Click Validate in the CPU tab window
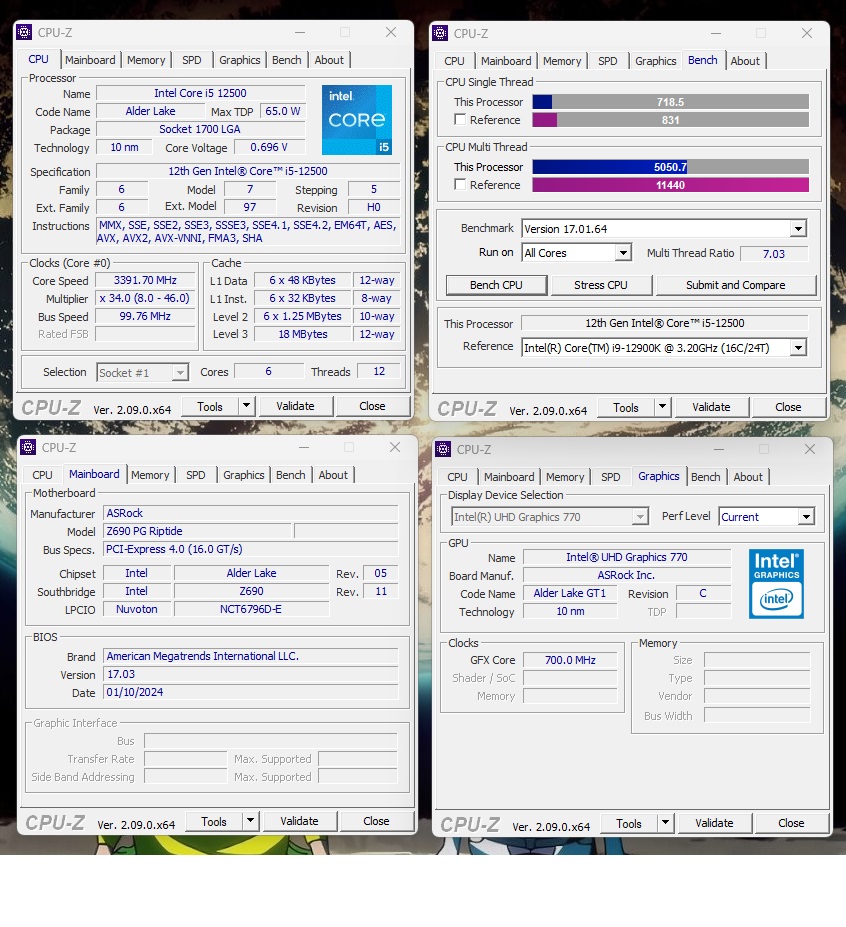This screenshot has width=846, height=927. (x=295, y=406)
